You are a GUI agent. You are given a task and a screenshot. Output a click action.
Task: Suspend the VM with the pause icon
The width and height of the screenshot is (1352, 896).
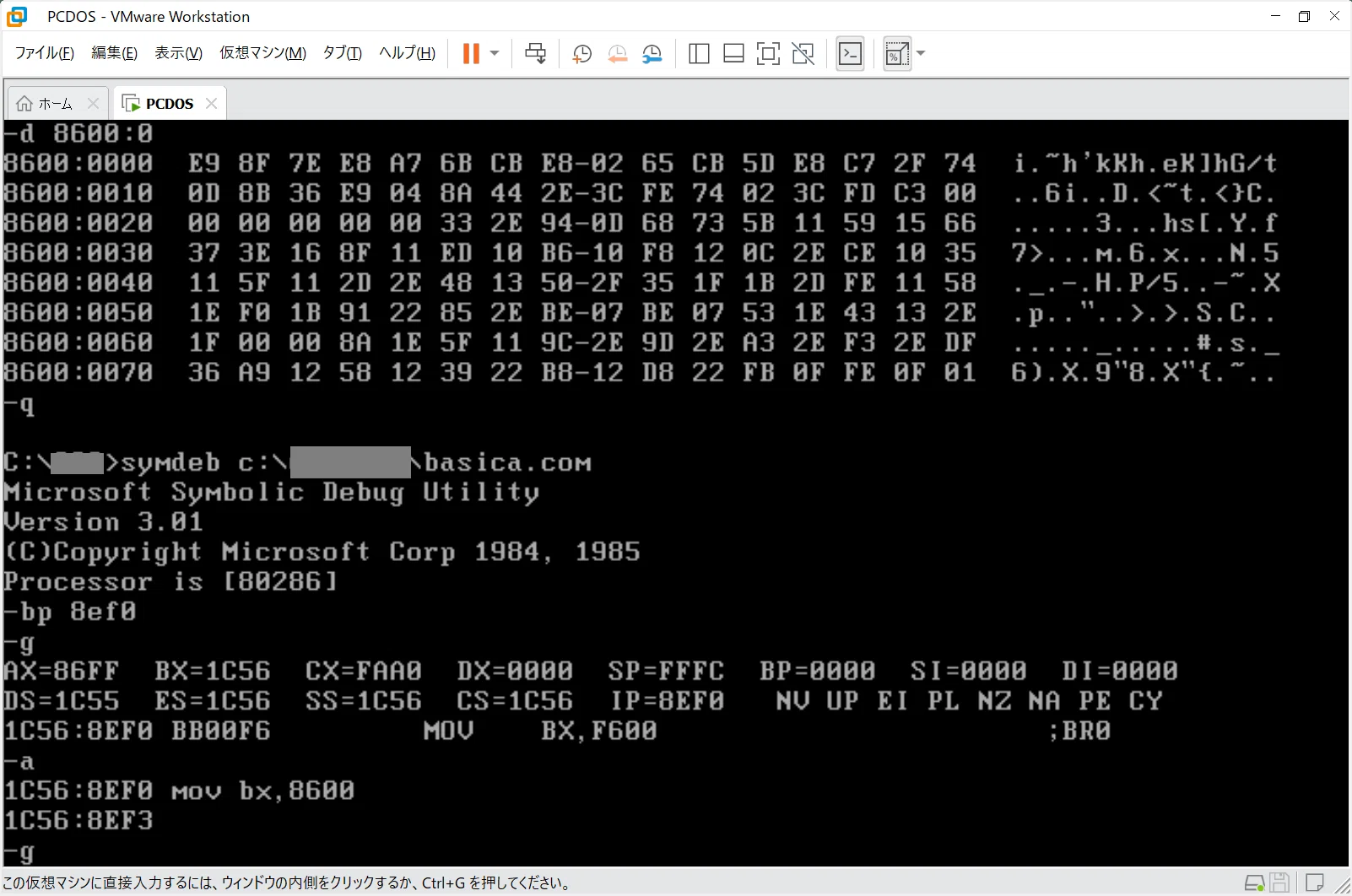point(471,54)
